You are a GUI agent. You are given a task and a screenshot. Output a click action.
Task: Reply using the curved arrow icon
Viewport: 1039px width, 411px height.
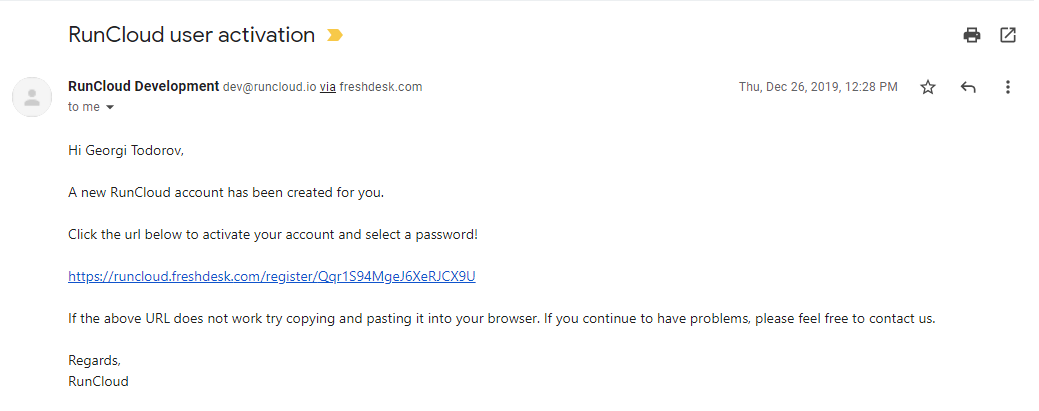(967, 87)
